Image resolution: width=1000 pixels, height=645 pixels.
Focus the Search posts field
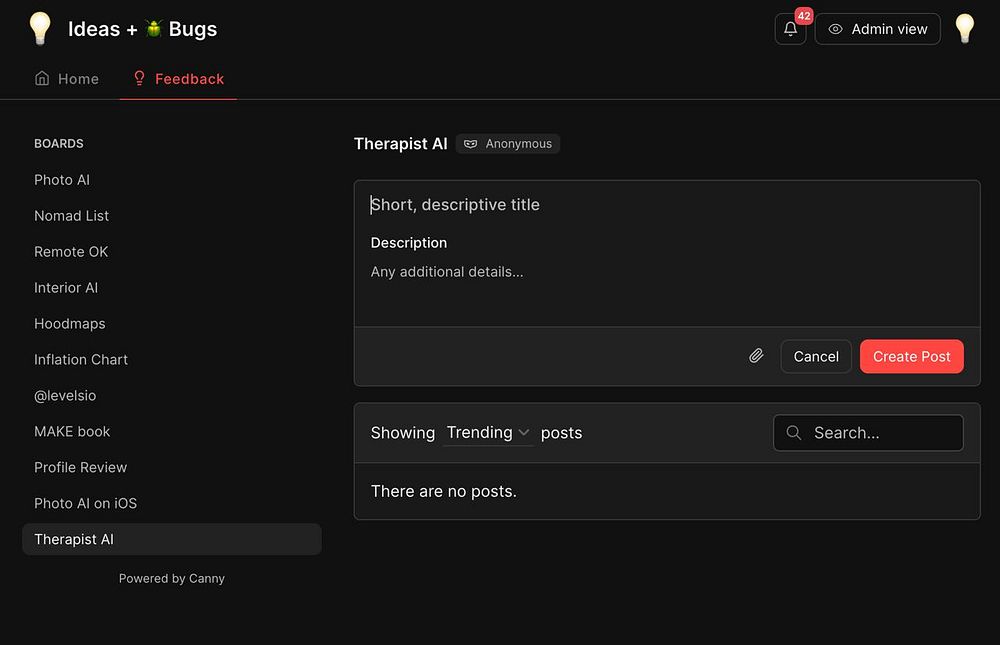pyautogui.click(x=868, y=433)
